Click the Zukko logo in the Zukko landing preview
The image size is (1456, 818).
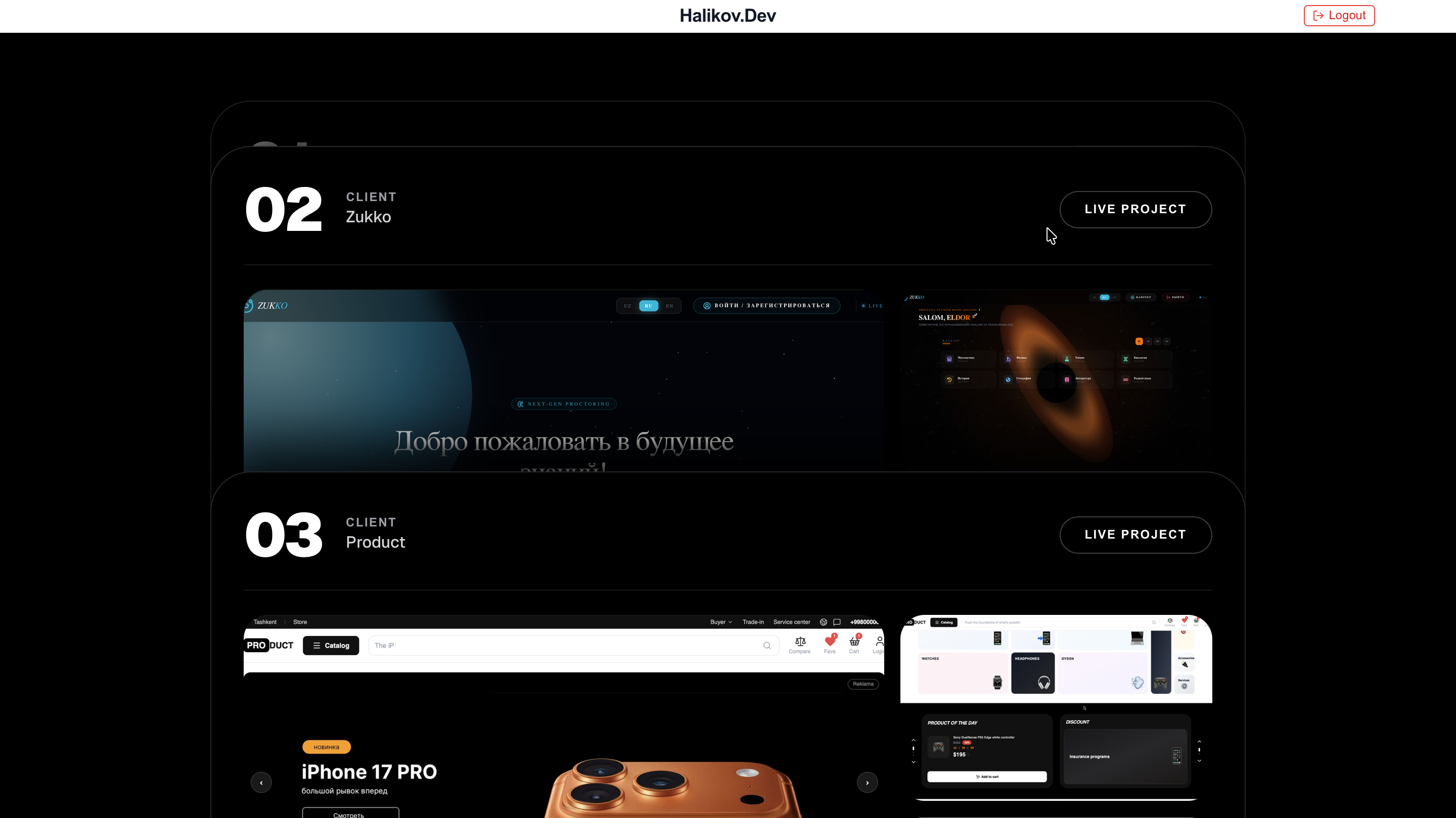266,306
